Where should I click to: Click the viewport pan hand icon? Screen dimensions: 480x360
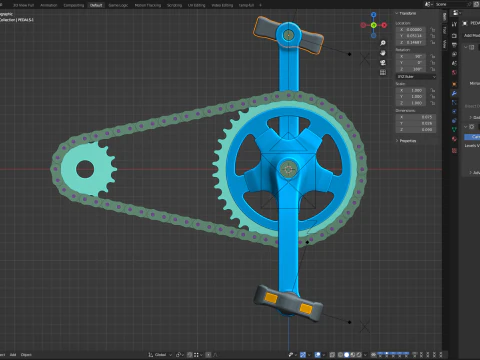(x=383, y=53)
